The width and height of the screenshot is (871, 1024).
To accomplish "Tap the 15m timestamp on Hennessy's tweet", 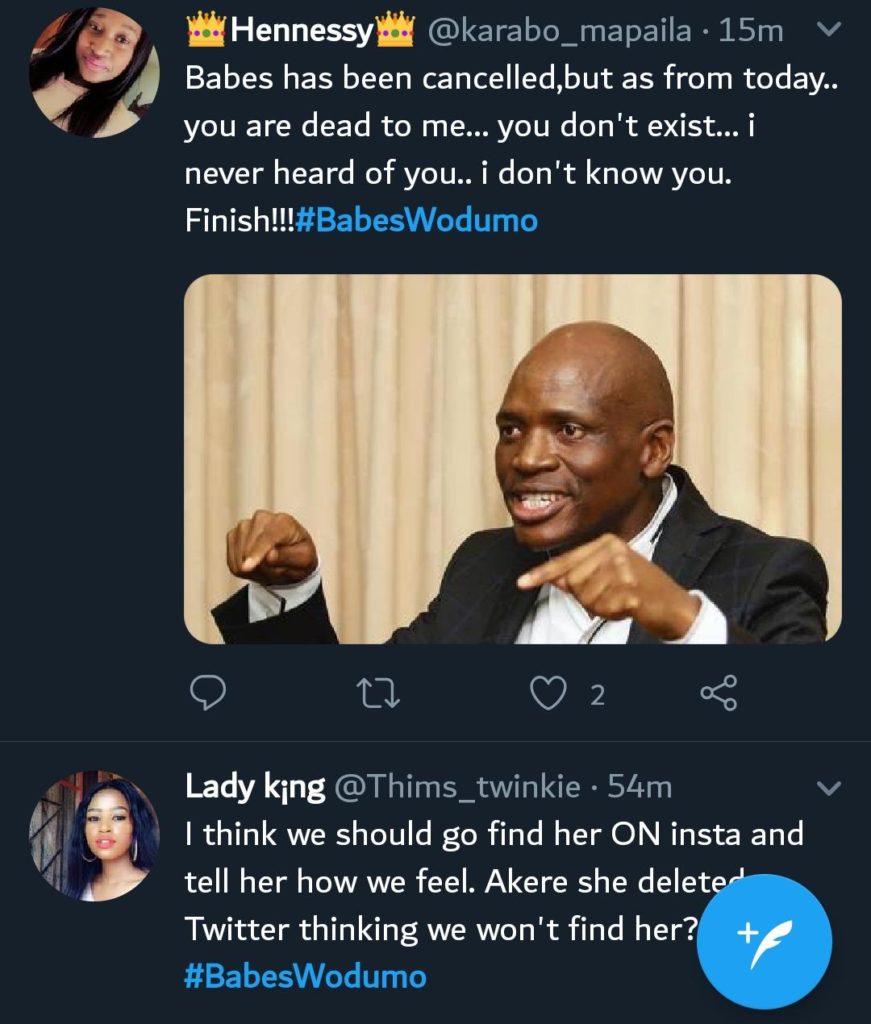I will (751, 33).
